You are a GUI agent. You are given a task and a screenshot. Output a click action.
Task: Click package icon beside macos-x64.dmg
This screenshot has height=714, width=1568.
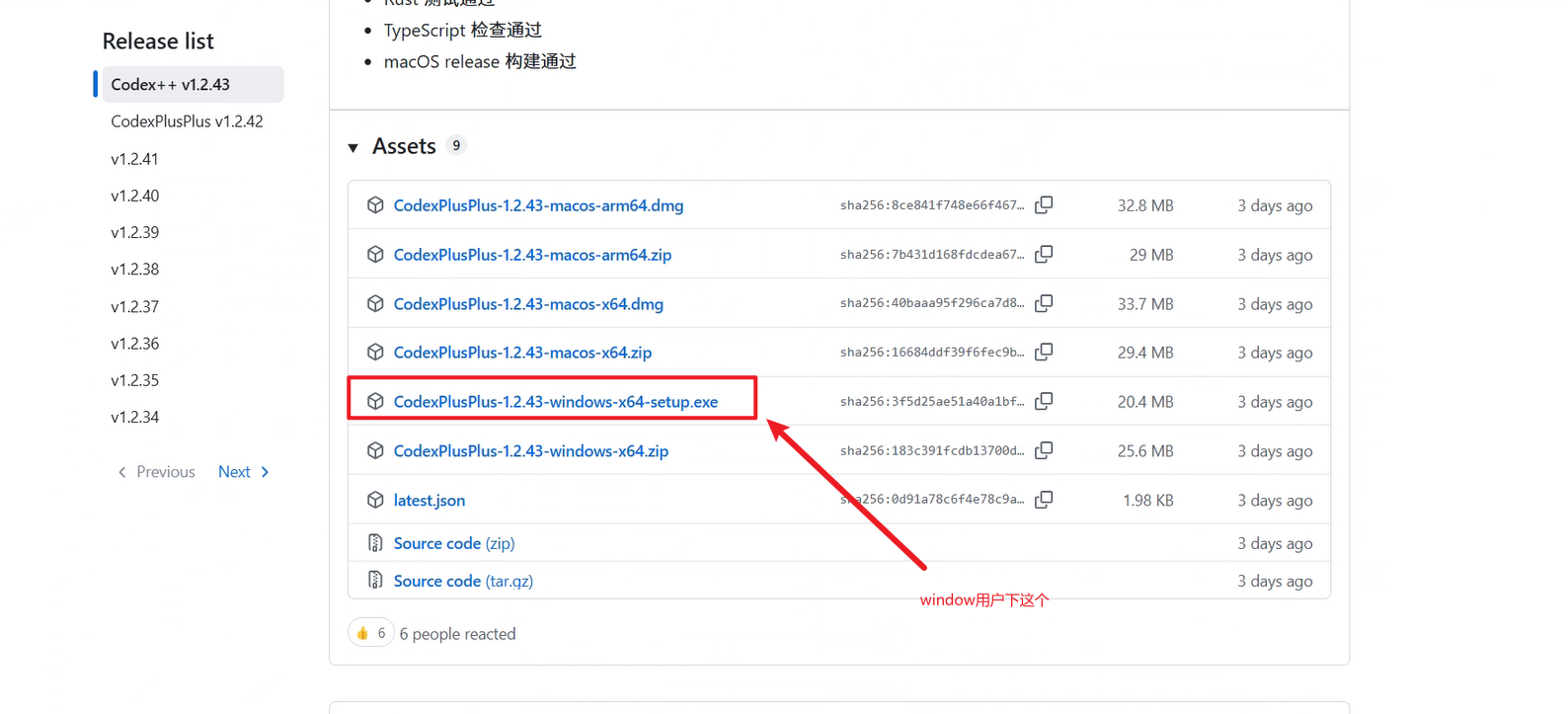[x=375, y=304]
